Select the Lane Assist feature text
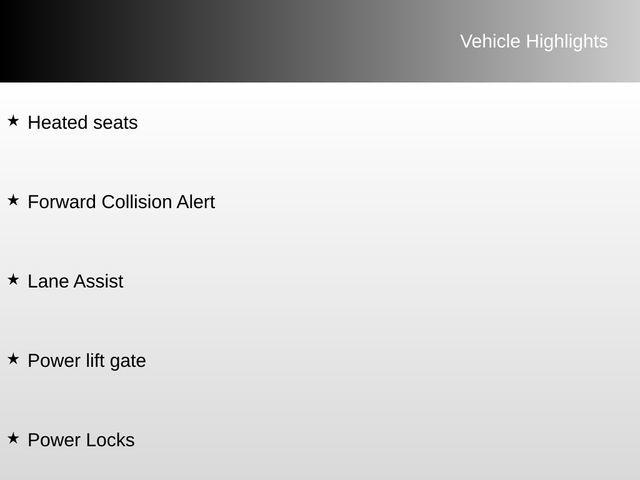 [75, 281]
